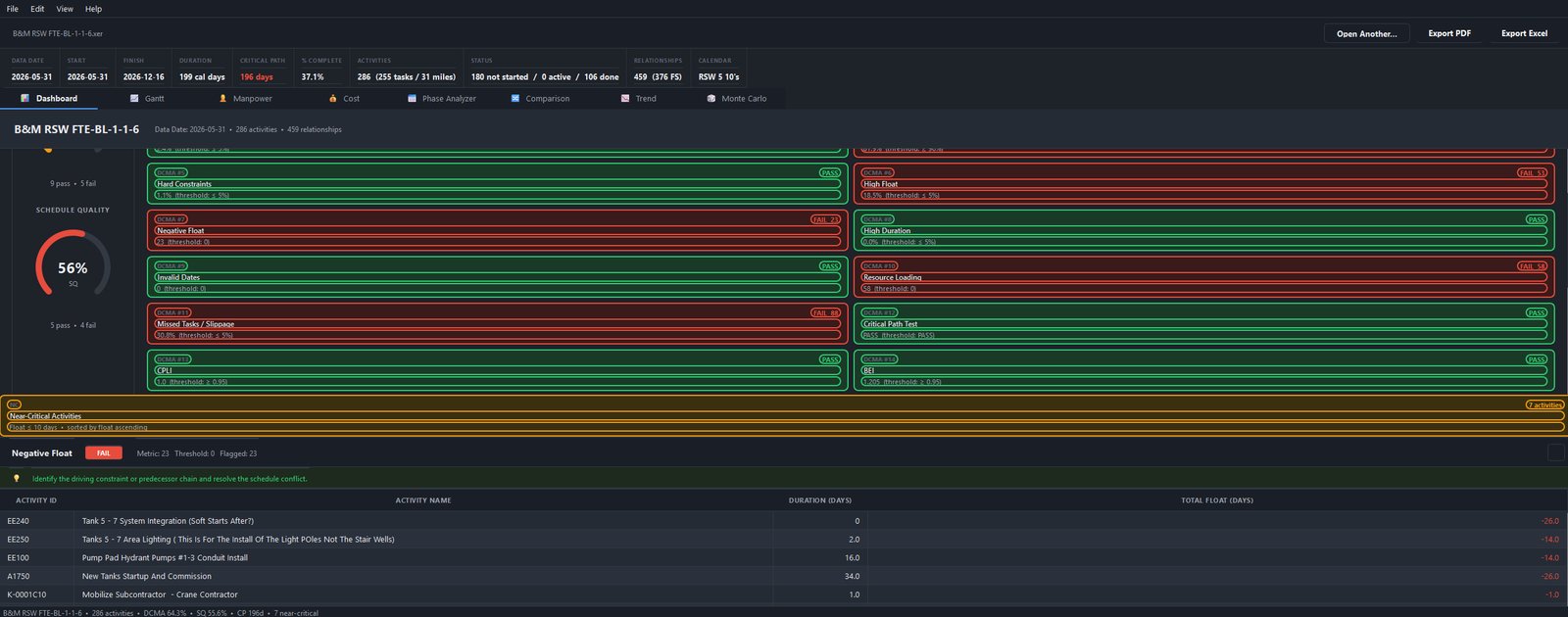Click the Cost tab money bag icon
This screenshot has height=617, width=1568.
[333, 99]
